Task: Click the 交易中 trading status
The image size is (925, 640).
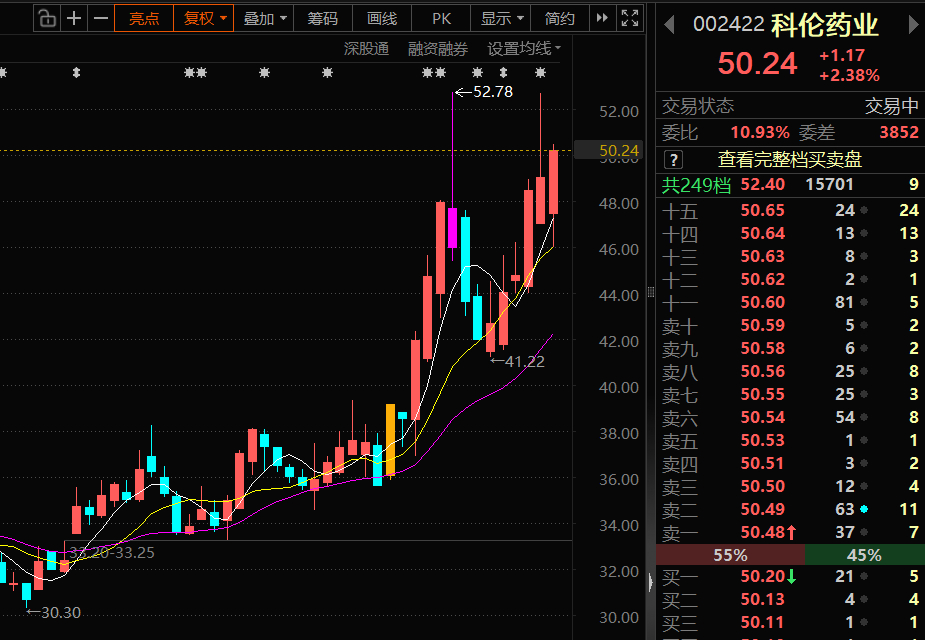Action: [x=891, y=106]
